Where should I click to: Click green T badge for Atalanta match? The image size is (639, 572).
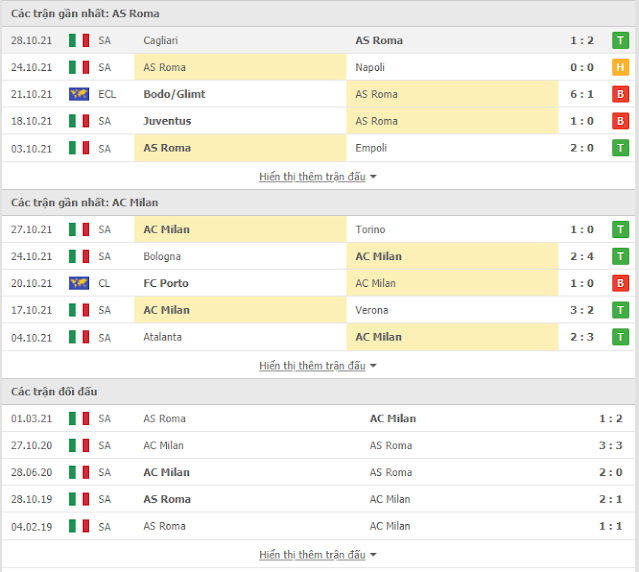coord(620,337)
